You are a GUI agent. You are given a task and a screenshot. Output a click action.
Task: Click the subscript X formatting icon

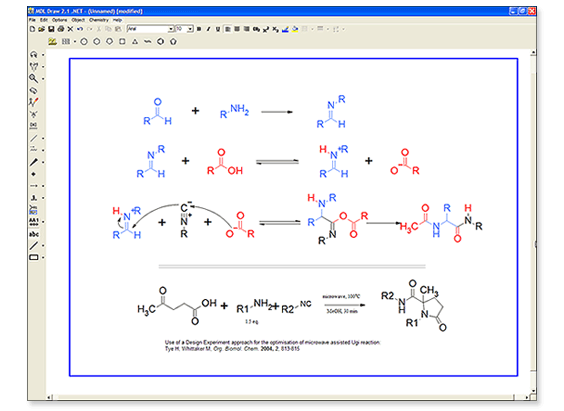pos(275,29)
